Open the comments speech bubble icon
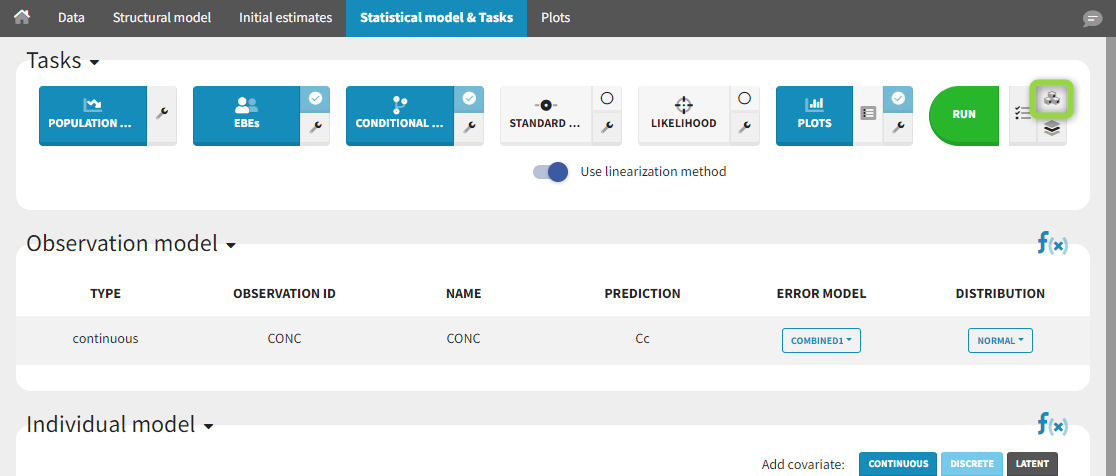The height and width of the screenshot is (476, 1116). [x=1092, y=19]
